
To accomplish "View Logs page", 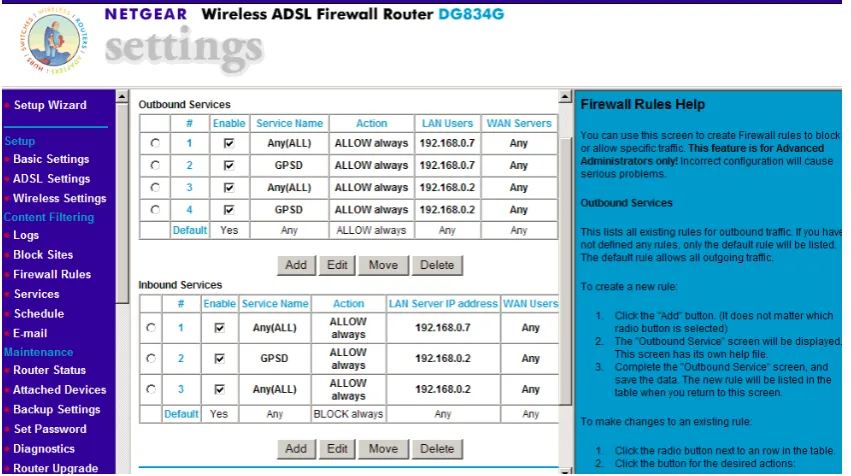I will pyautogui.click(x=26, y=235).
